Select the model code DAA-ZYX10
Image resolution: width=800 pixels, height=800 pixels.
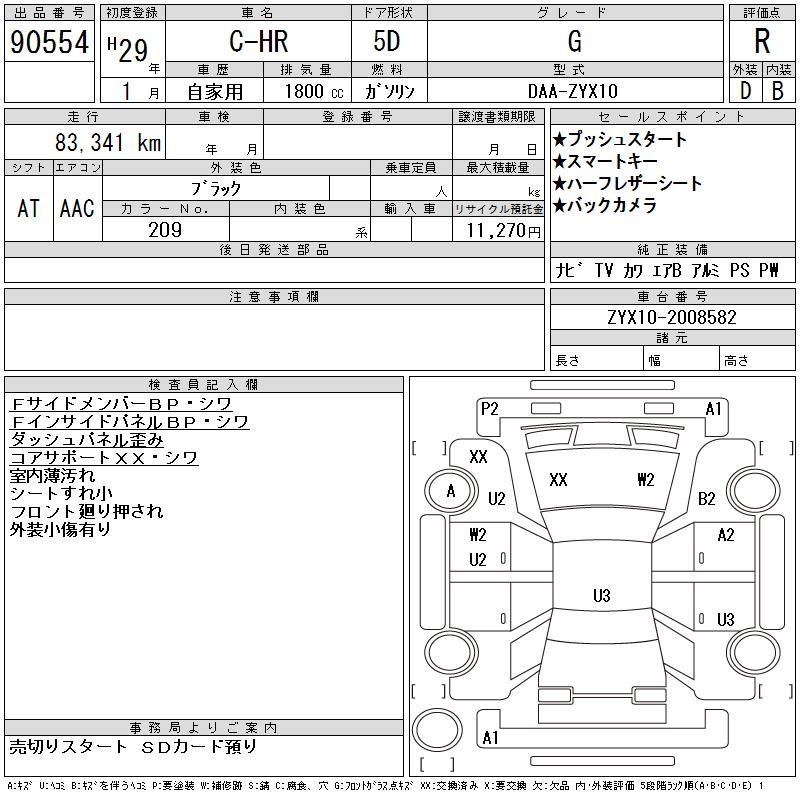pos(573,91)
